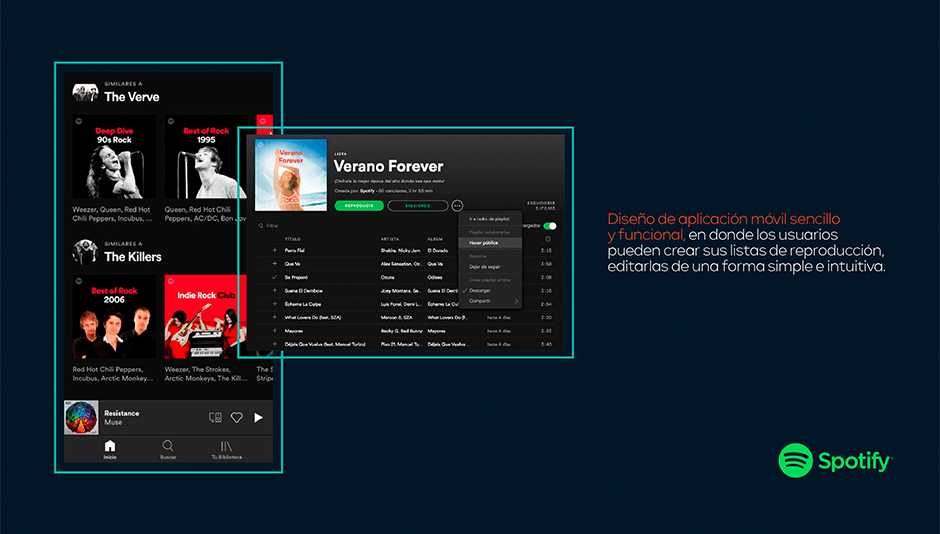Click artist Shakira, Nicky Jam
This screenshot has width=940, height=534.
400,251
